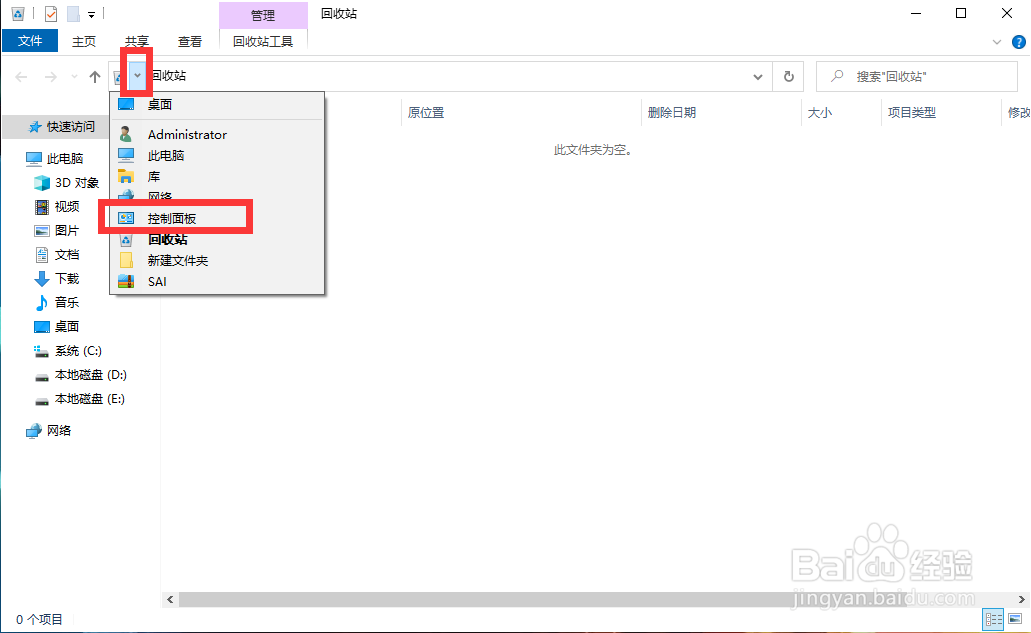The width and height of the screenshot is (1031, 633).
Task: Switch to the 主页 ribbon tab
Action: click(x=84, y=41)
